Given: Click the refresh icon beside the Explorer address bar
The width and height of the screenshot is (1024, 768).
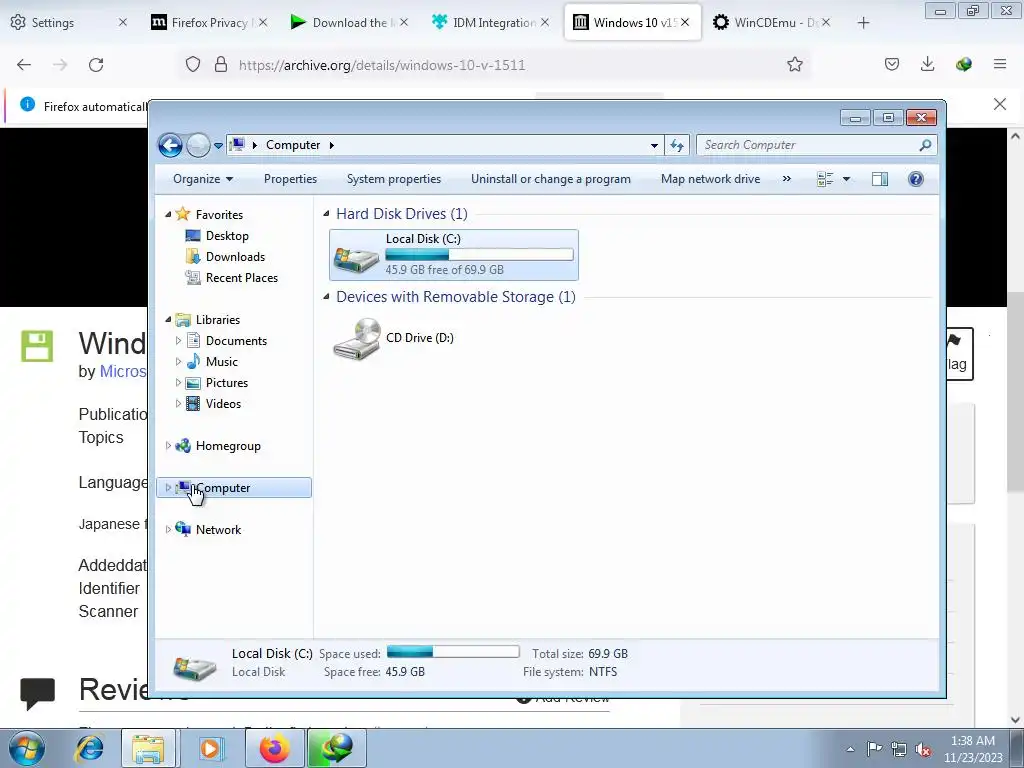Looking at the screenshot, I should click(x=677, y=145).
